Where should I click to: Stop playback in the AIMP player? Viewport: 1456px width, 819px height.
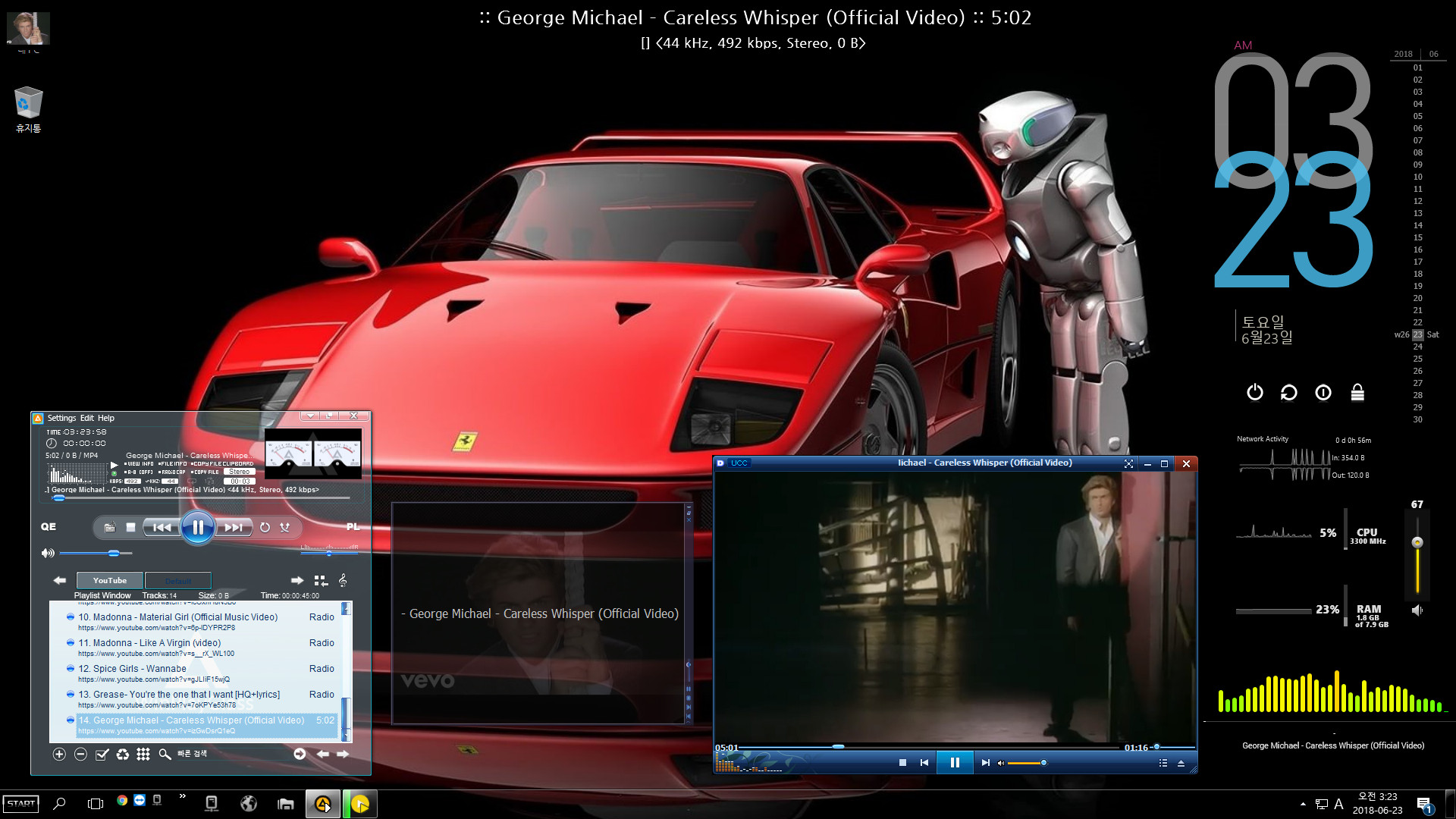pos(130,527)
